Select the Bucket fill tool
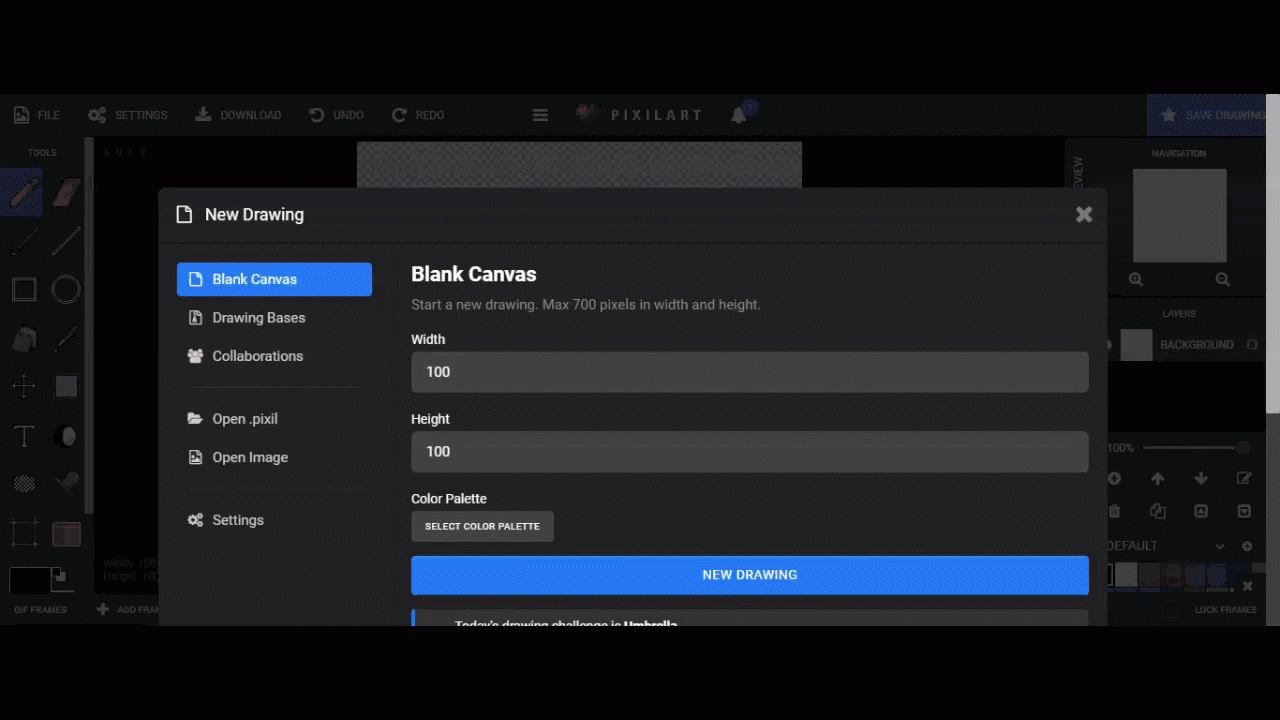This screenshot has width=1280, height=720. coord(24,338)
